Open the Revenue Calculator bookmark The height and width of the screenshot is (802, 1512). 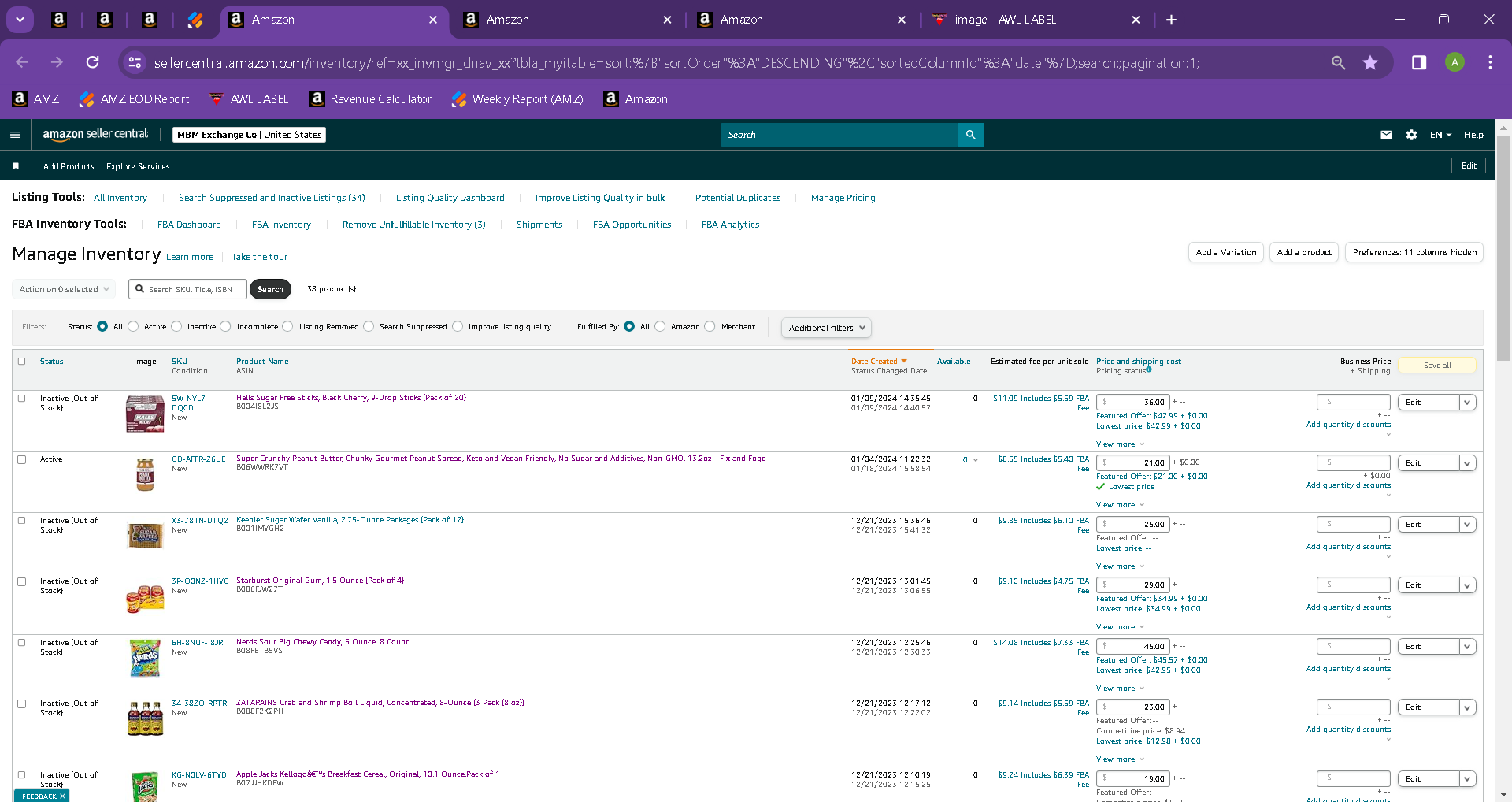point(371,99)
